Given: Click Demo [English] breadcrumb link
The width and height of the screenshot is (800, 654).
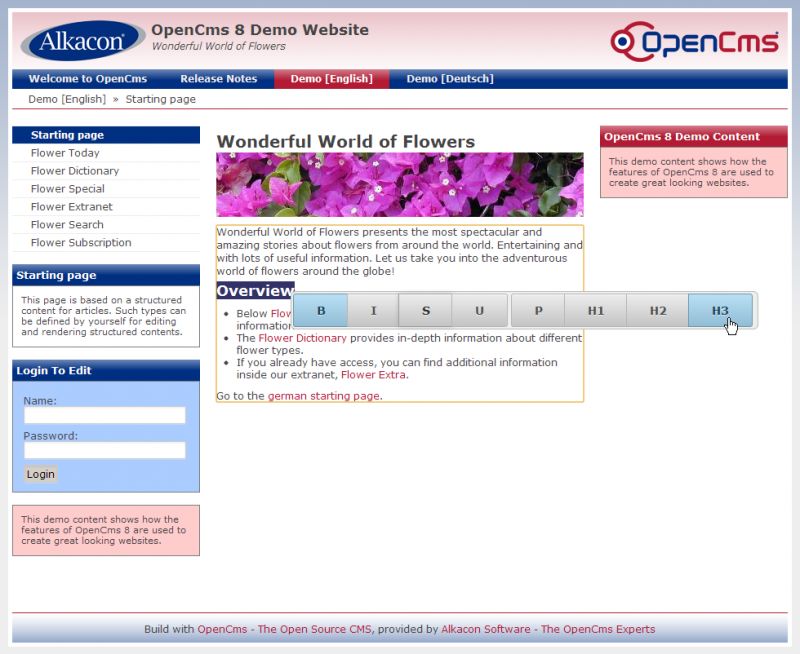Looking at the screenshot, I should [67, 99].
